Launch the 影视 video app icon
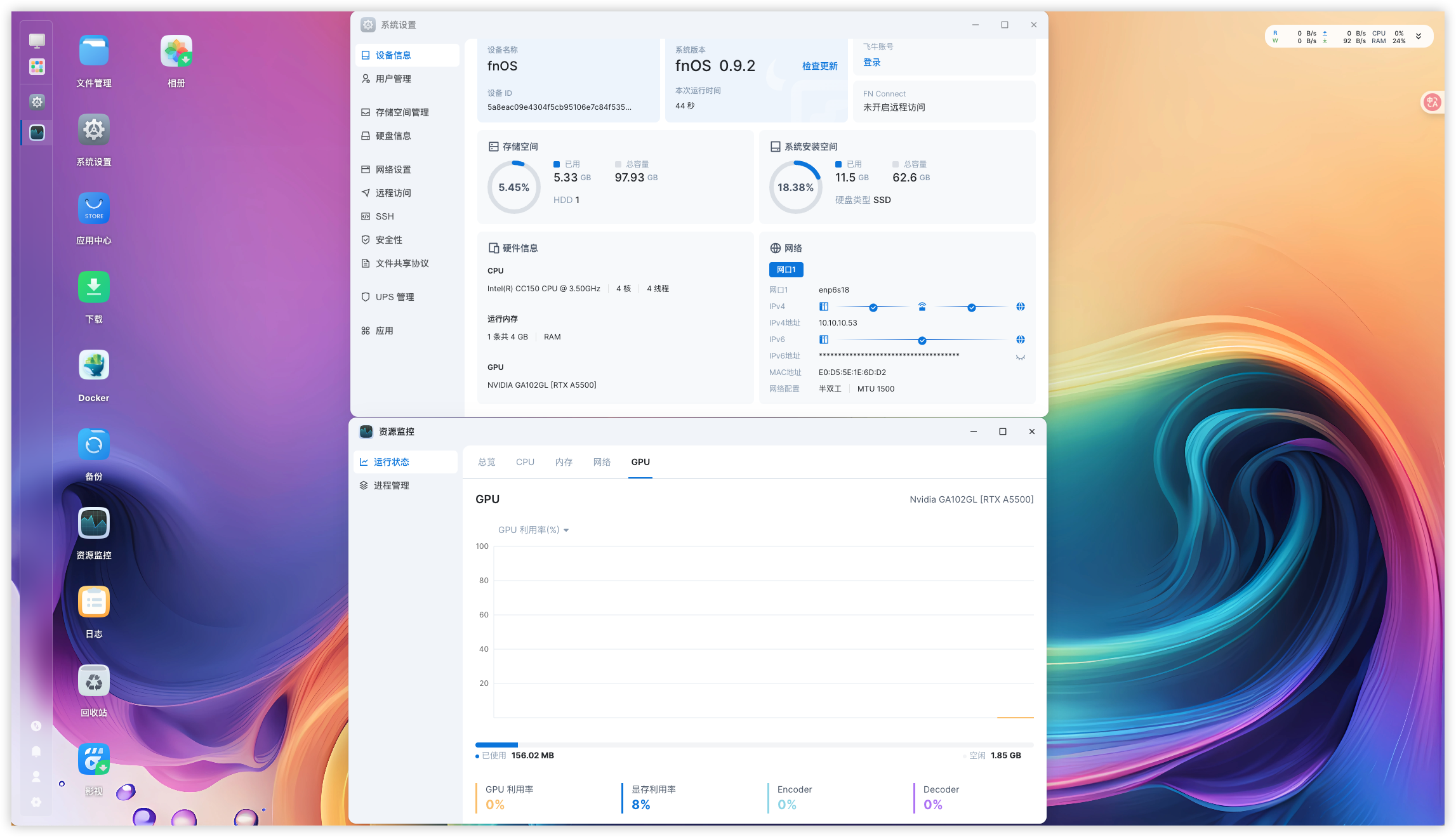This screenshot has height=837, width=1456. click(x=94, y=760)
